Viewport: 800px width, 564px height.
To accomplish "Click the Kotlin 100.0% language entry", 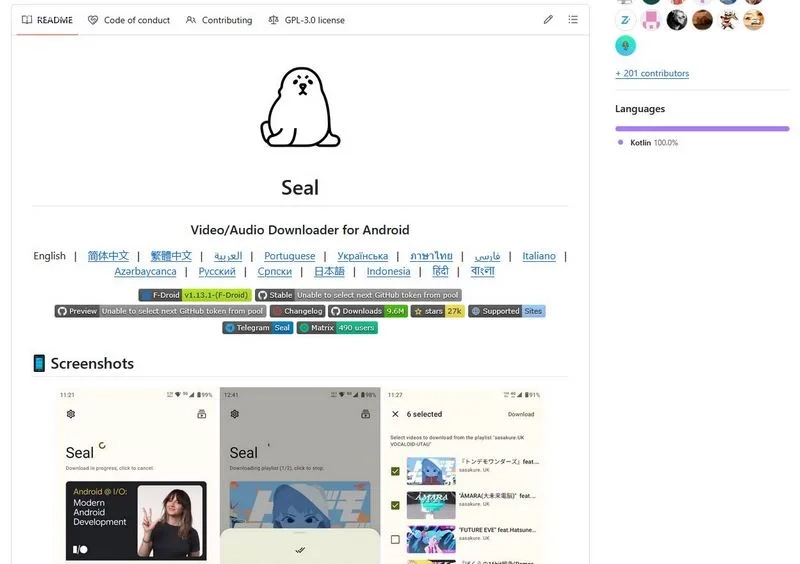I will click(x=648, y=143).
